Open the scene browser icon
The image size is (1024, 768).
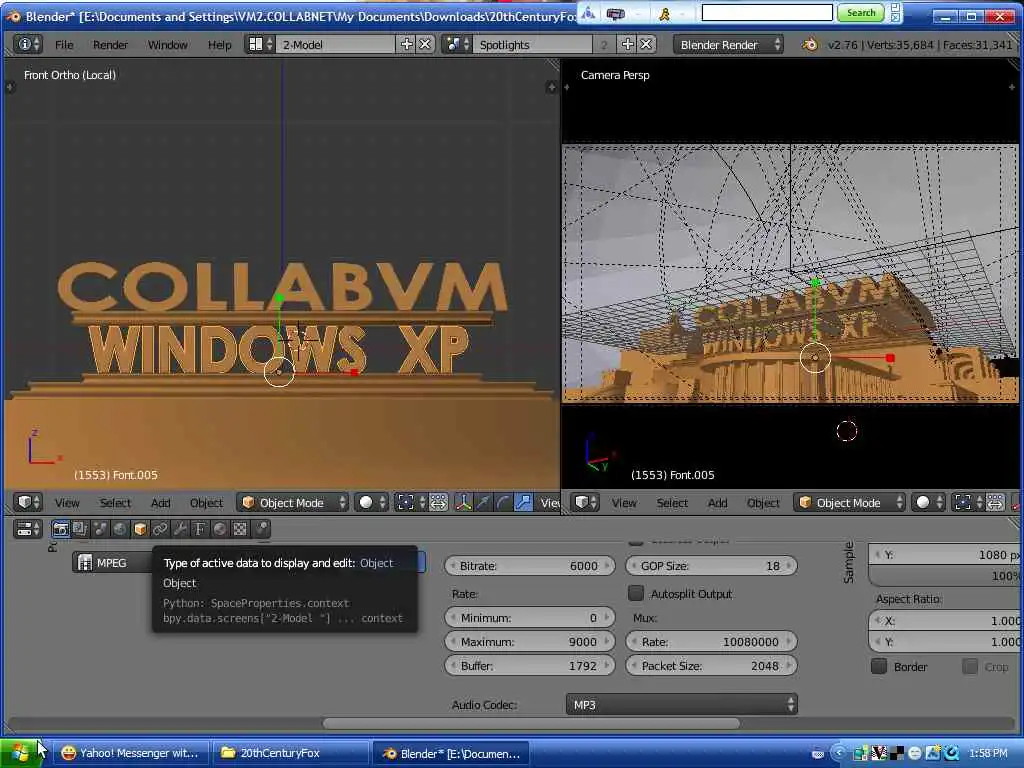click(x=456, y=44)
